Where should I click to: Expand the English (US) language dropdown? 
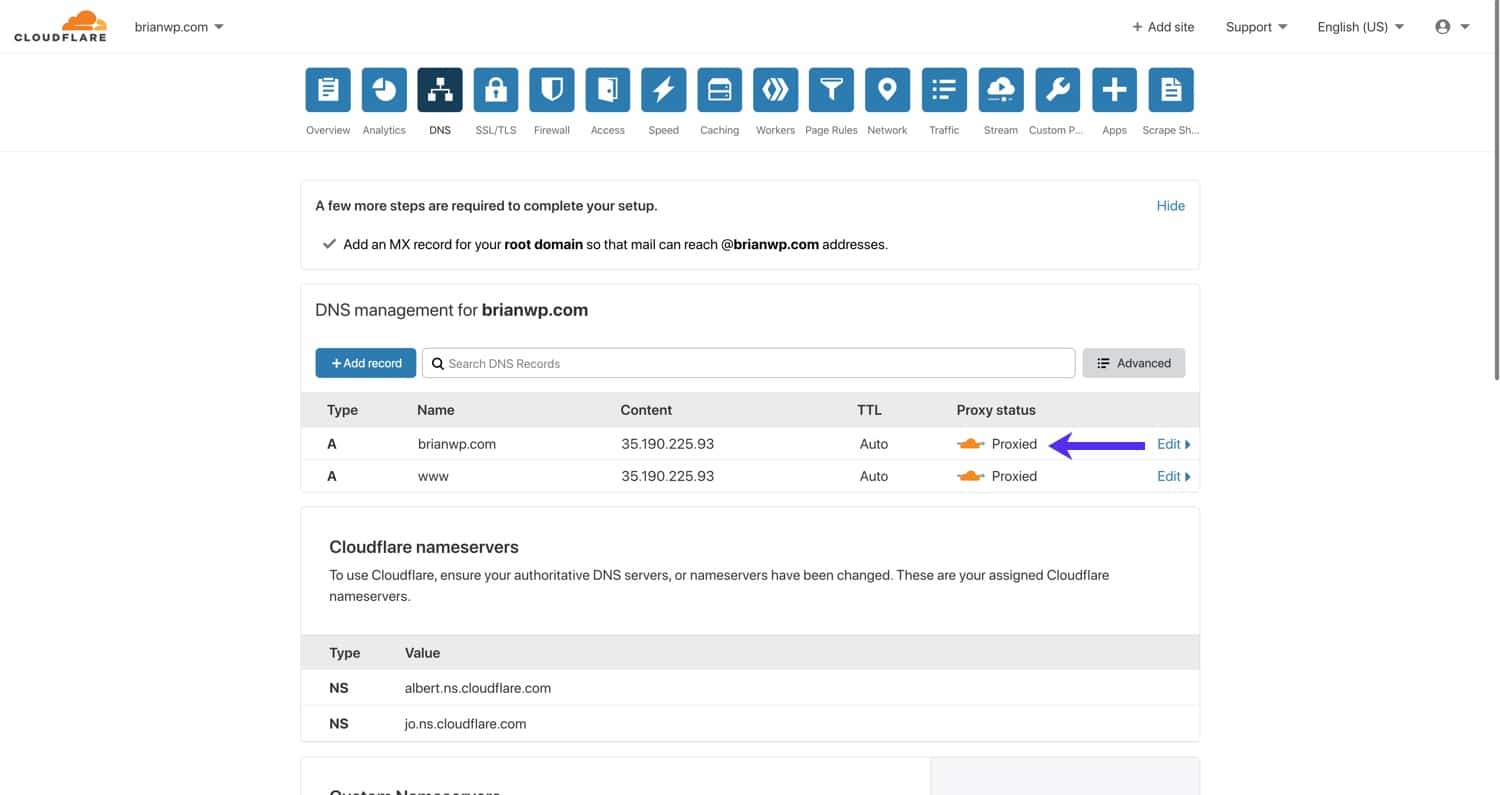click(1360, 27)
